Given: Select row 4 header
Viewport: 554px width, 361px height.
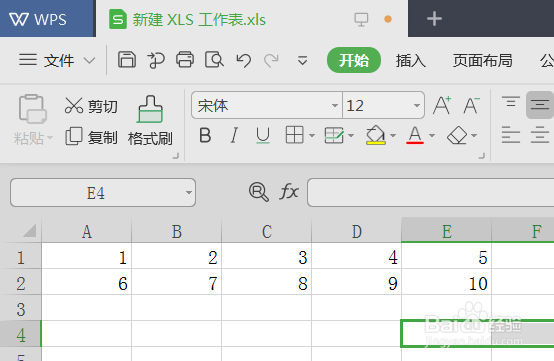Looking at the screenshot, I should (x=20, y=335).
